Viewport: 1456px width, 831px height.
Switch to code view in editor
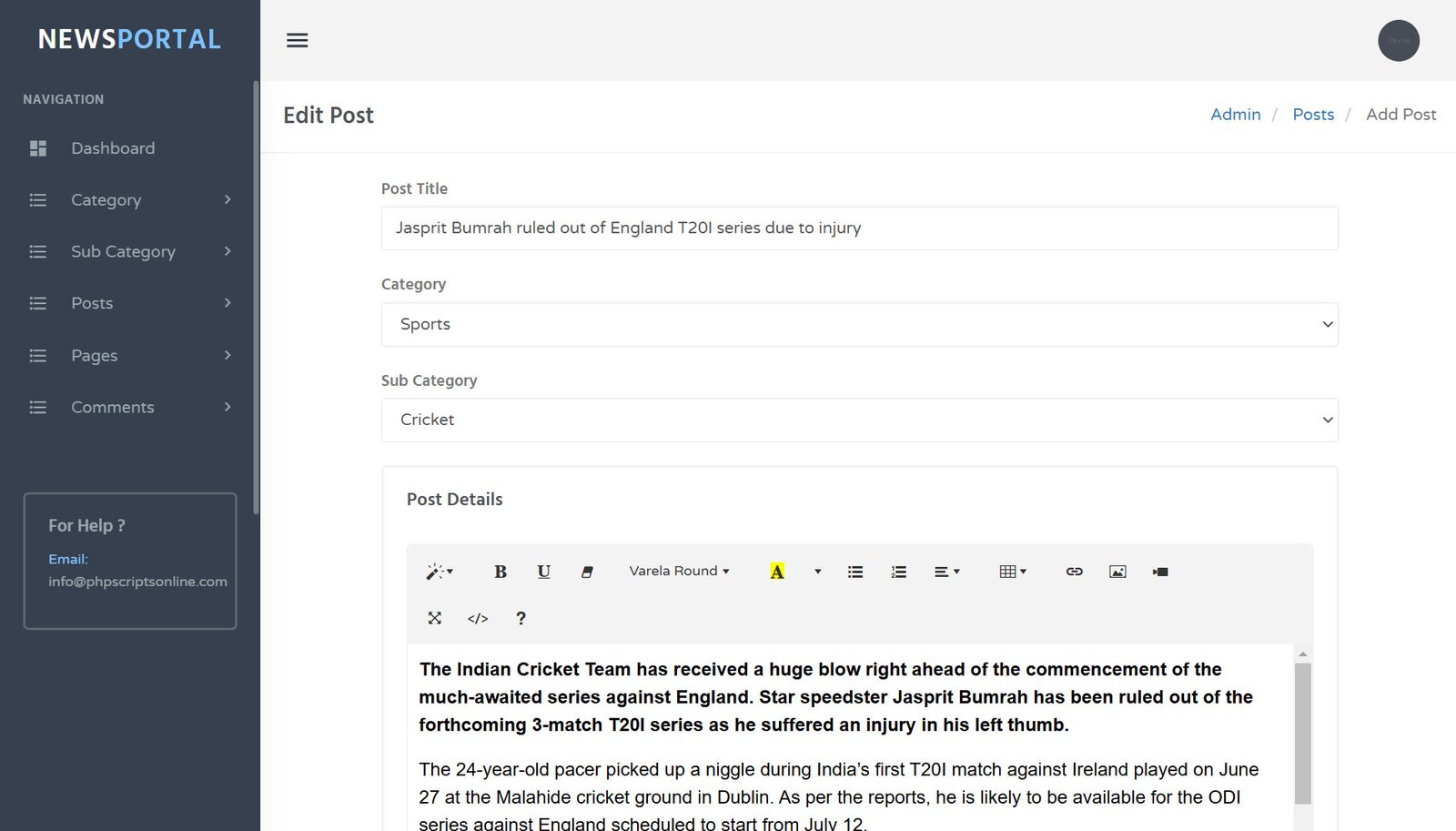click(478, 618)
